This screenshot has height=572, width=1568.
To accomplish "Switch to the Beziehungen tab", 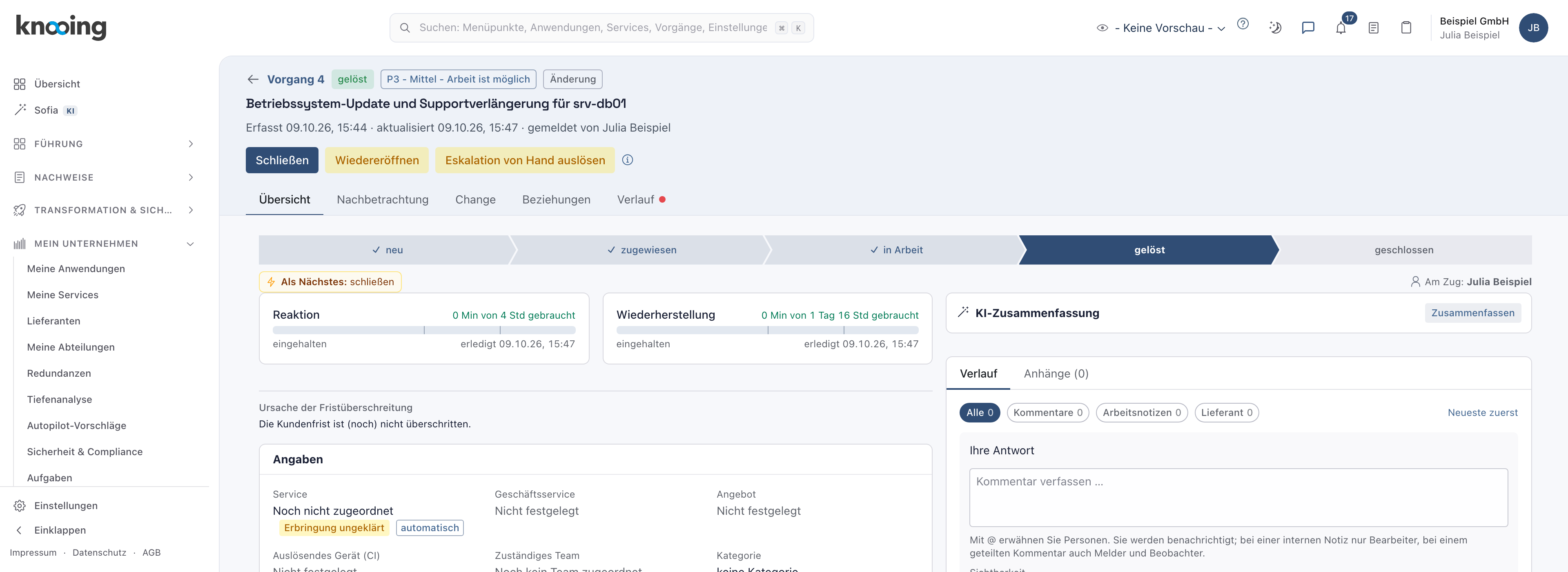I will pos(556,199).
